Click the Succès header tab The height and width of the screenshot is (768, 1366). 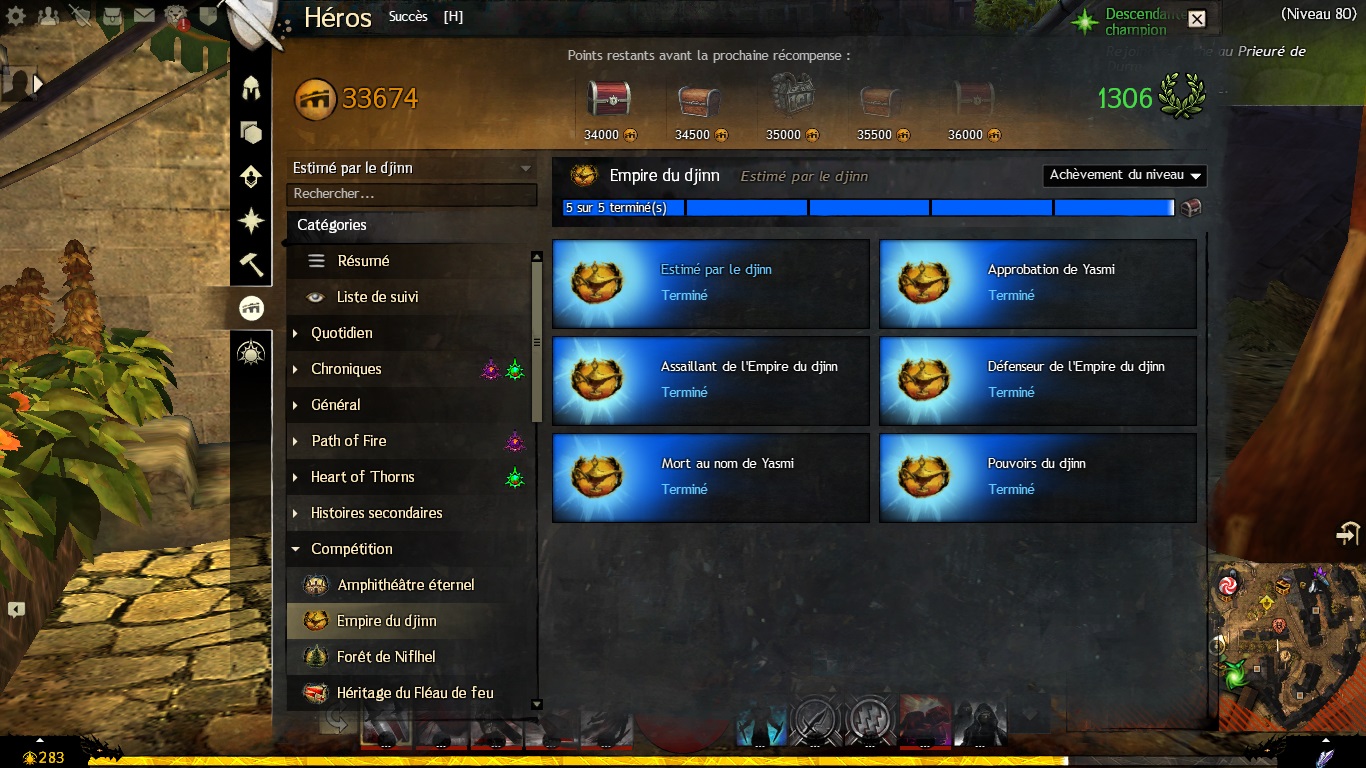[x=408, y=16]
